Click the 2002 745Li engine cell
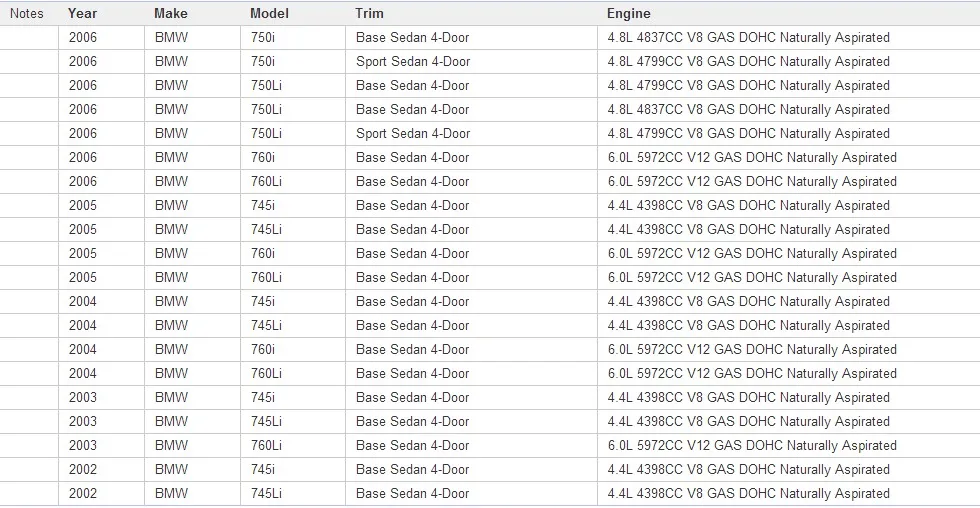This screenshot has width=980, height=508. tap(789, 494)
